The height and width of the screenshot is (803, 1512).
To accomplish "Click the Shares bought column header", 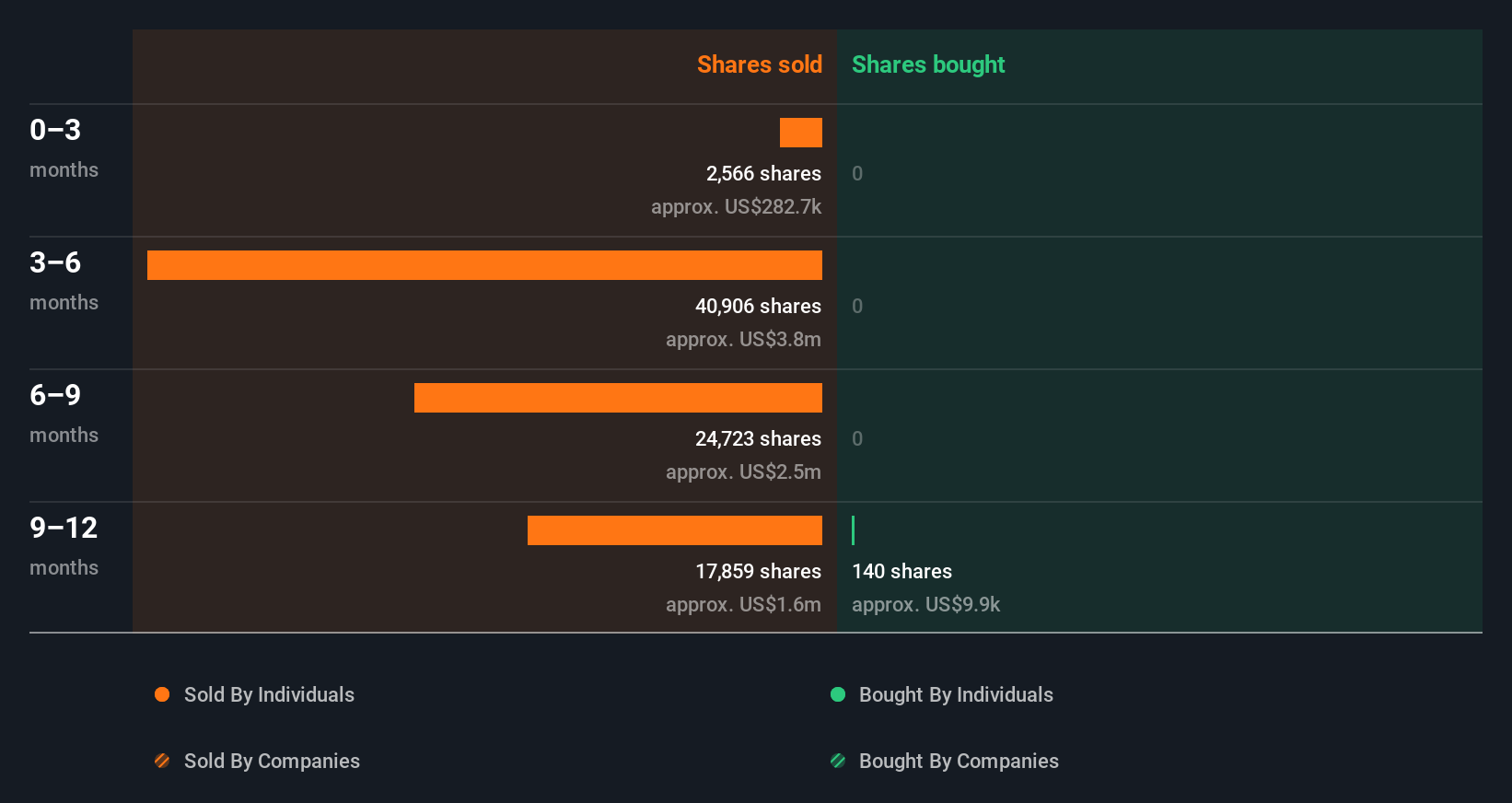I will pyautogui.click(x=928, y=64).
